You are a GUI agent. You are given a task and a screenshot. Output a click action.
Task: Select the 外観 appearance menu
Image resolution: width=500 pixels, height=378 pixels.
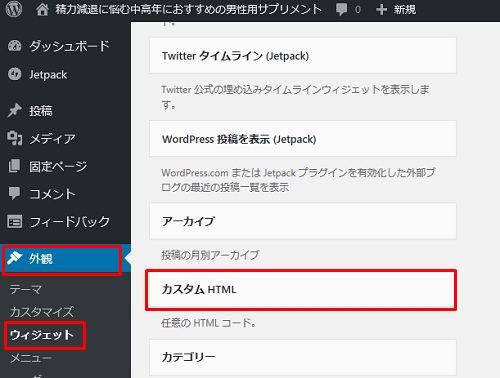62,259
